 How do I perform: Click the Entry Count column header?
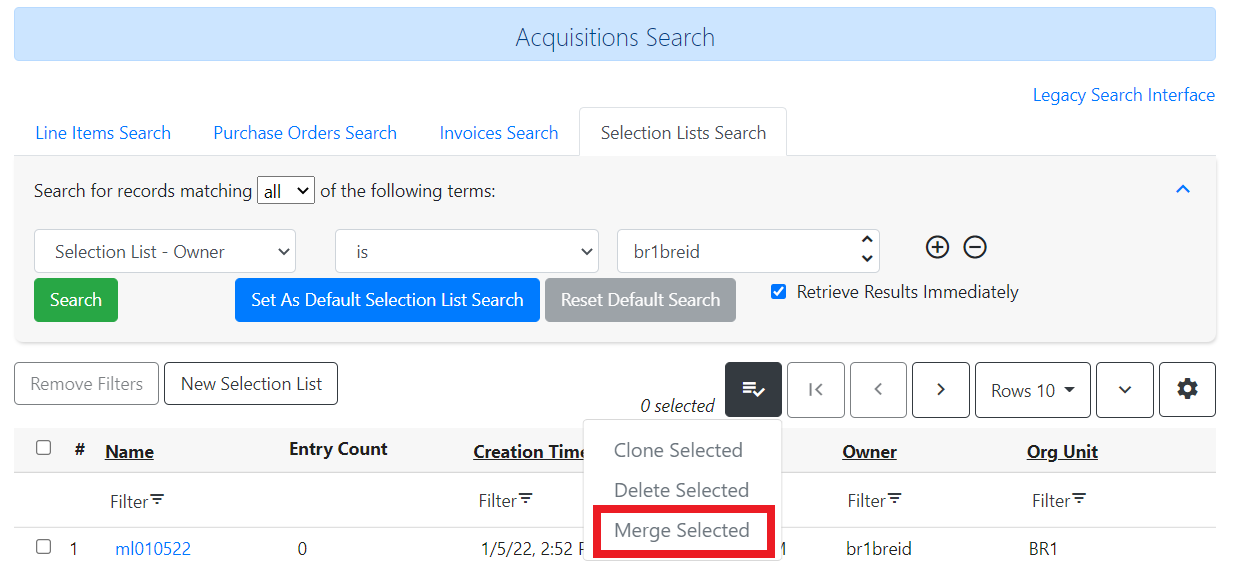[338, 449]
